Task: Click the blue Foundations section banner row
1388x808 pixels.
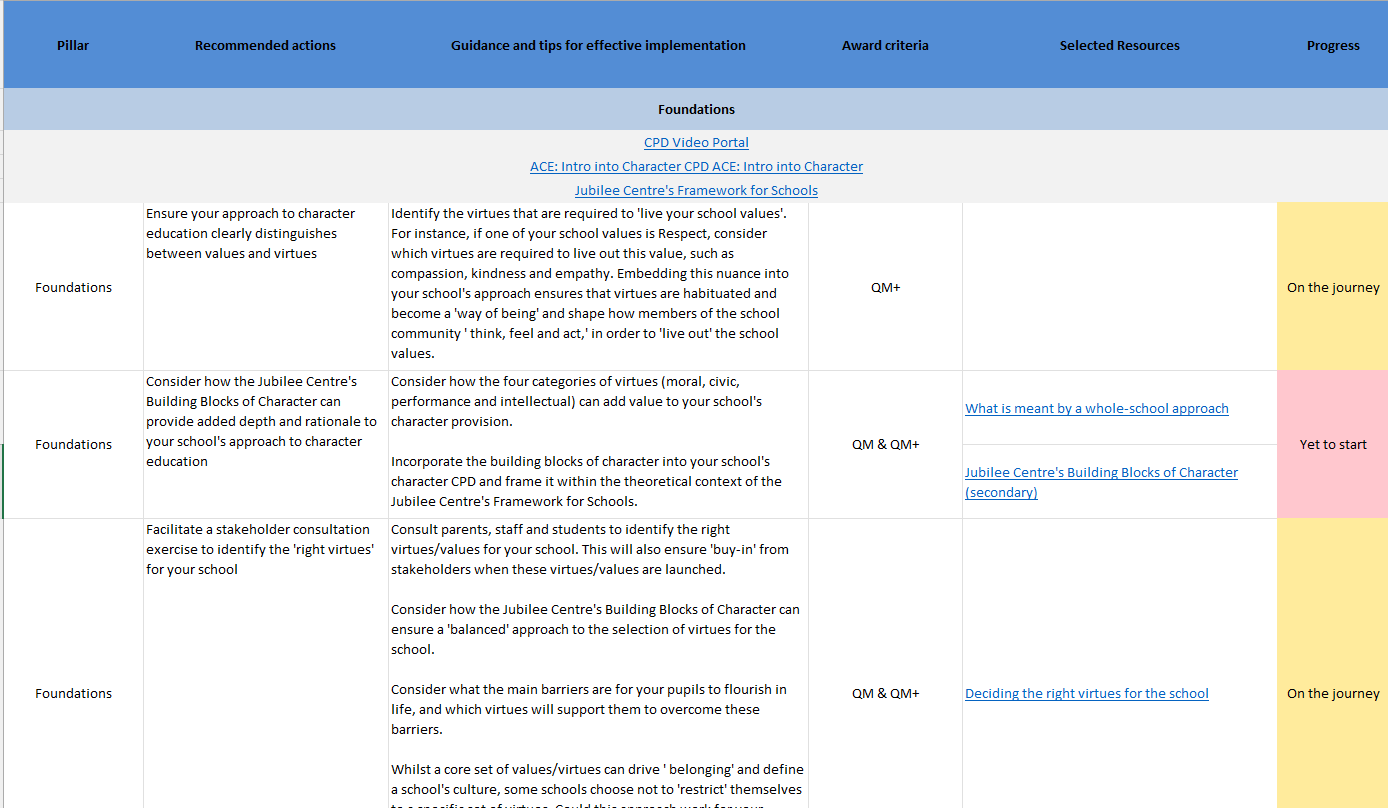Action: (696, 110)
